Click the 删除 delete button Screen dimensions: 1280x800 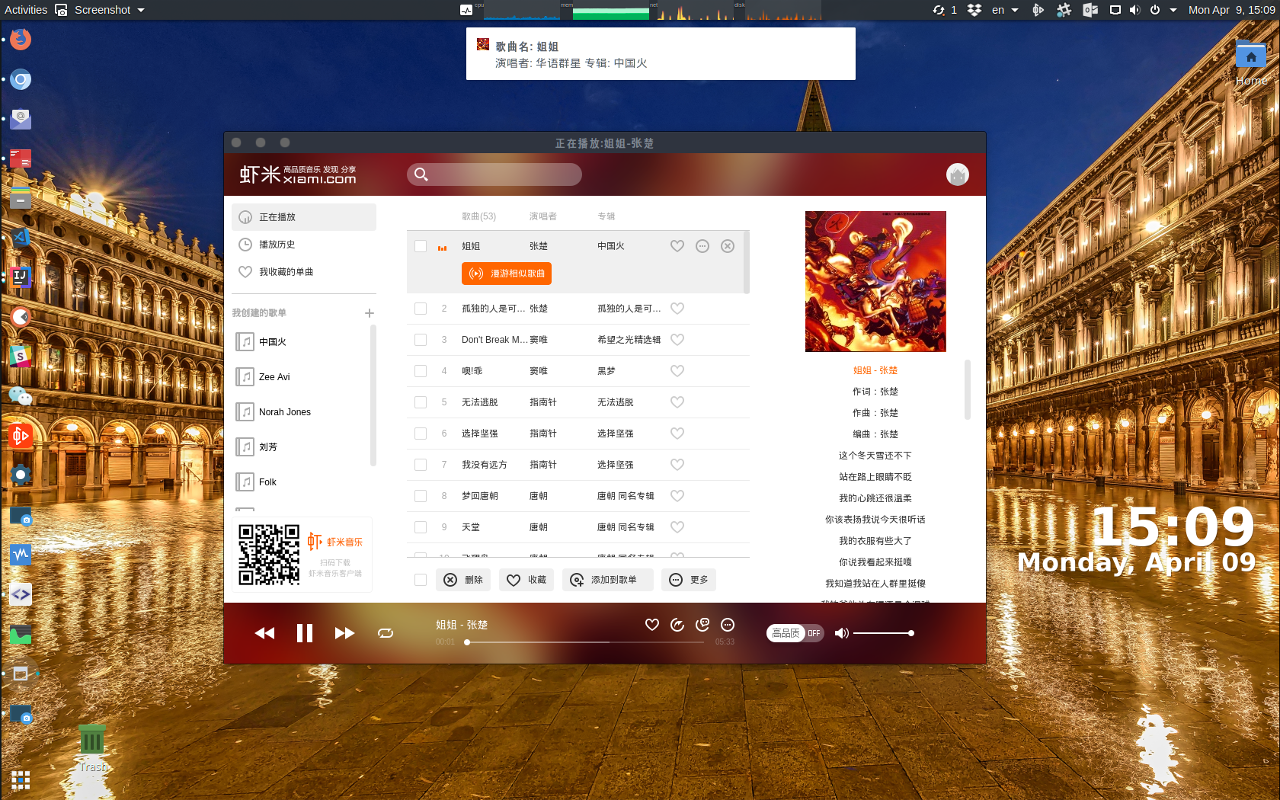click(x=464, y=580)
